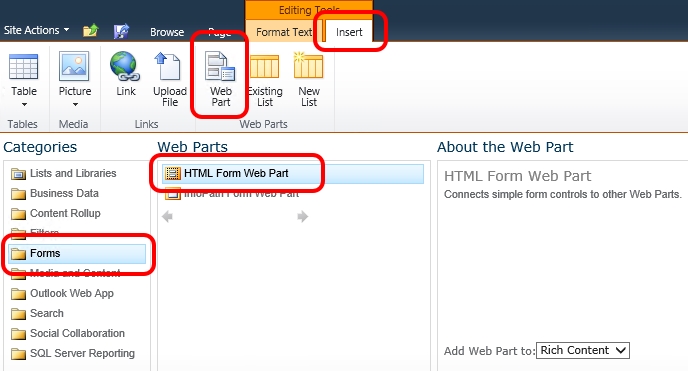Open the Browse tab

[x=167, y=32]
